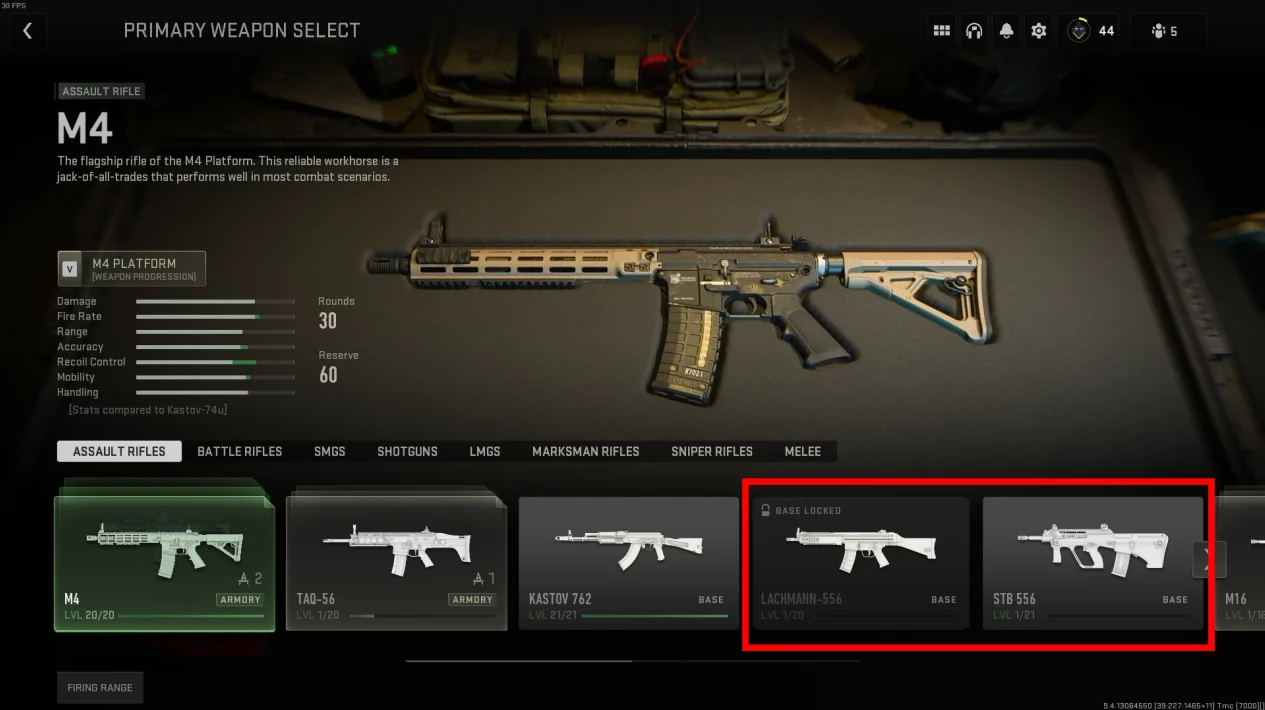Viewport: 1265px width, 710px height.
Task: Open the grid menu icon
Action: (x=941, y=31)
